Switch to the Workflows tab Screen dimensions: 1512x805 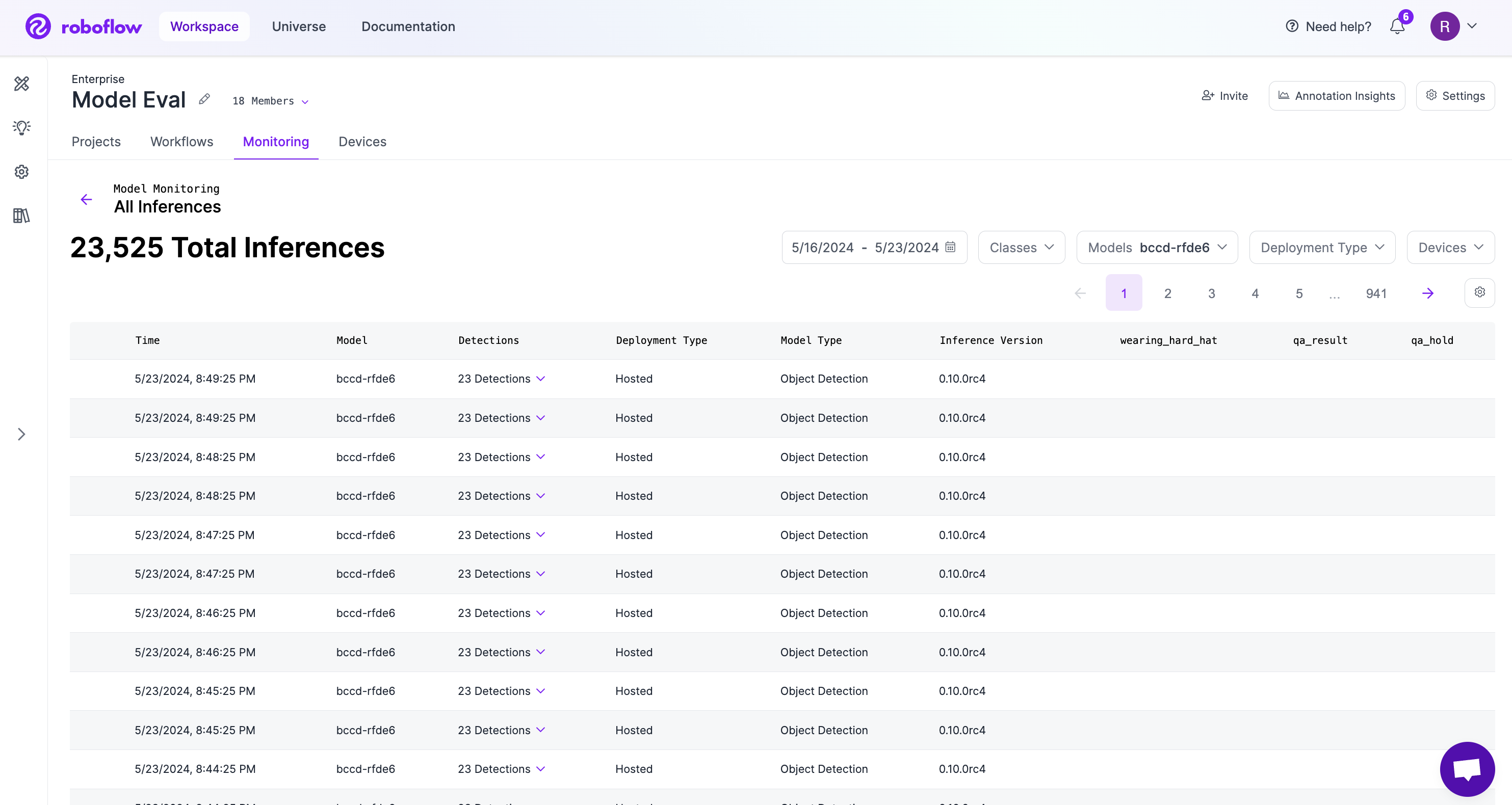coord(181,142)
